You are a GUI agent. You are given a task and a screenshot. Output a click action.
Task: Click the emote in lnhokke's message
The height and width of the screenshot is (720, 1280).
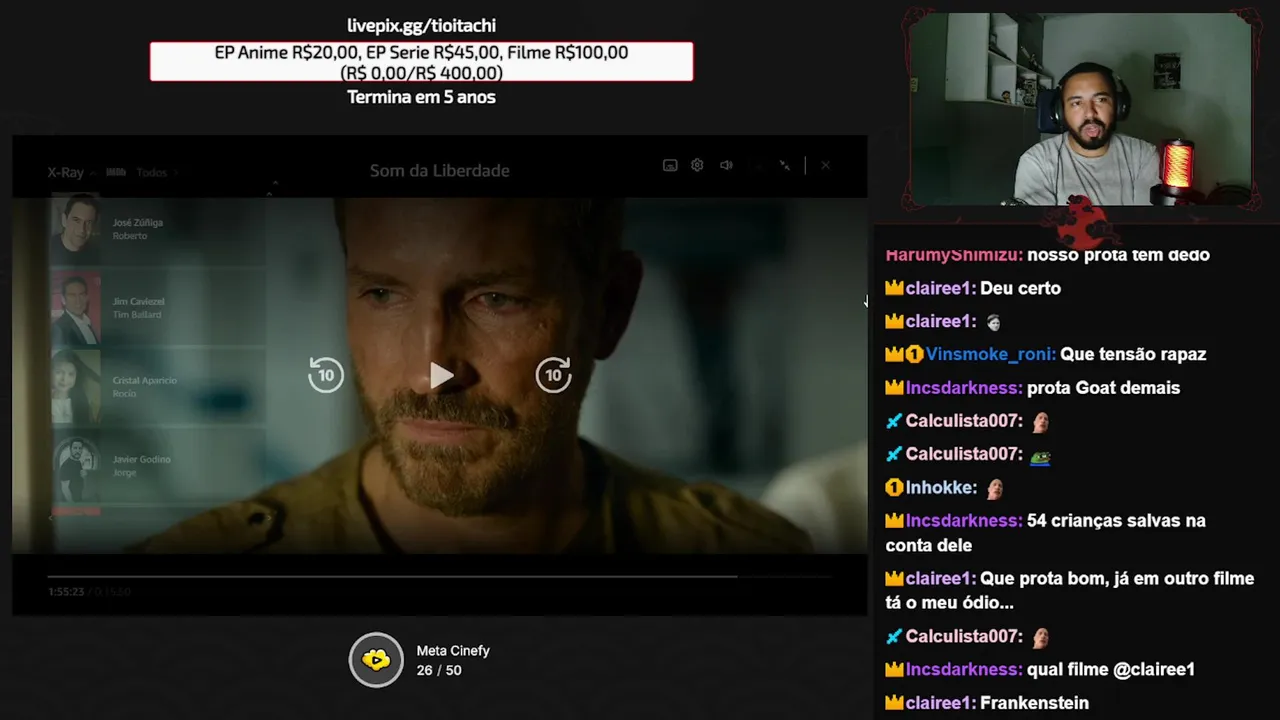(995, 489)
